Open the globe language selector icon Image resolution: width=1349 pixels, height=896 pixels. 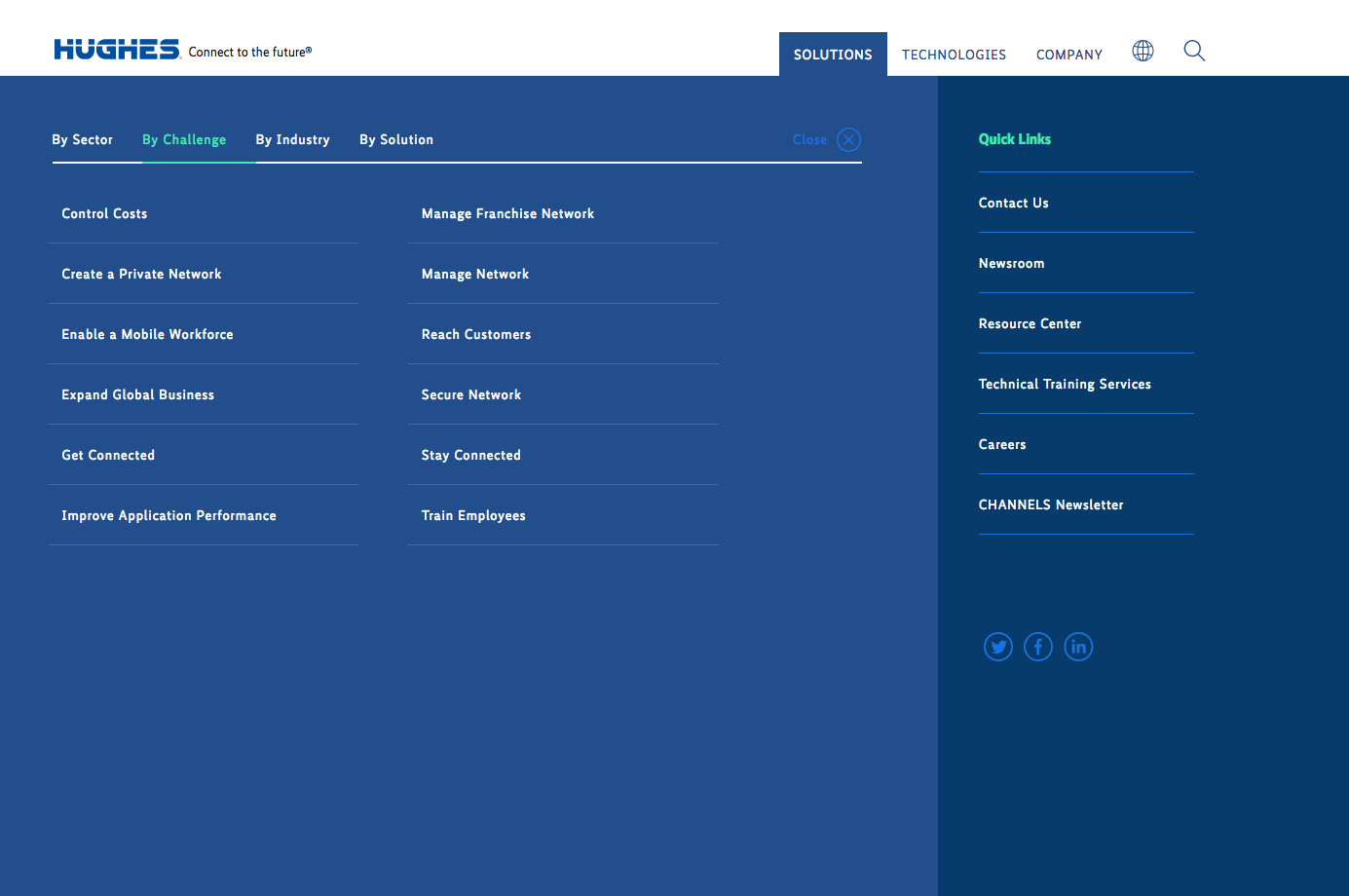coord(1143,51)
